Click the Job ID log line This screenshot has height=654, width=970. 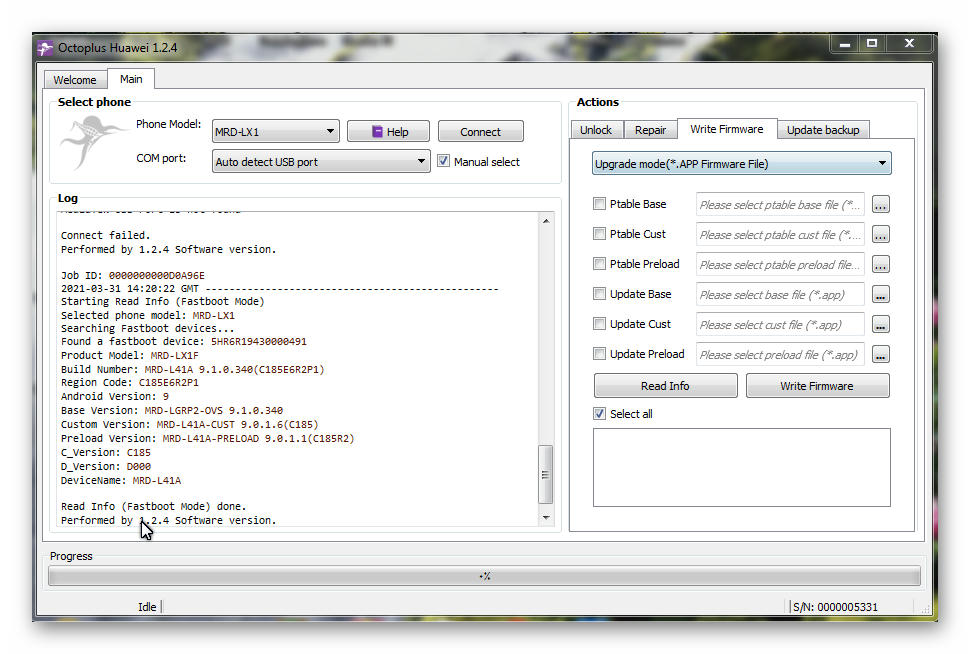click(x=132, y=275)
